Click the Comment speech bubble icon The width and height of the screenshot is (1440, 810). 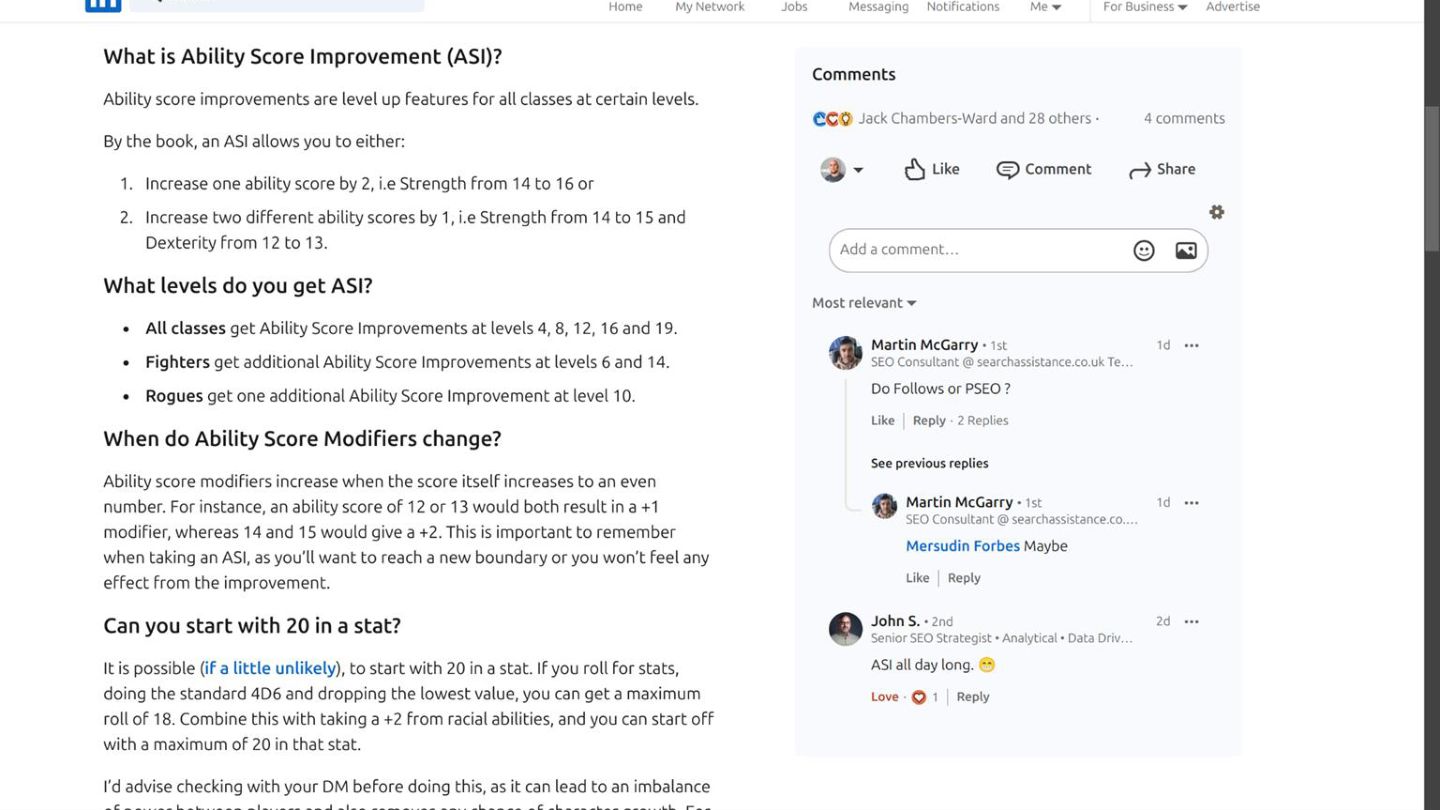[1007, 170]
